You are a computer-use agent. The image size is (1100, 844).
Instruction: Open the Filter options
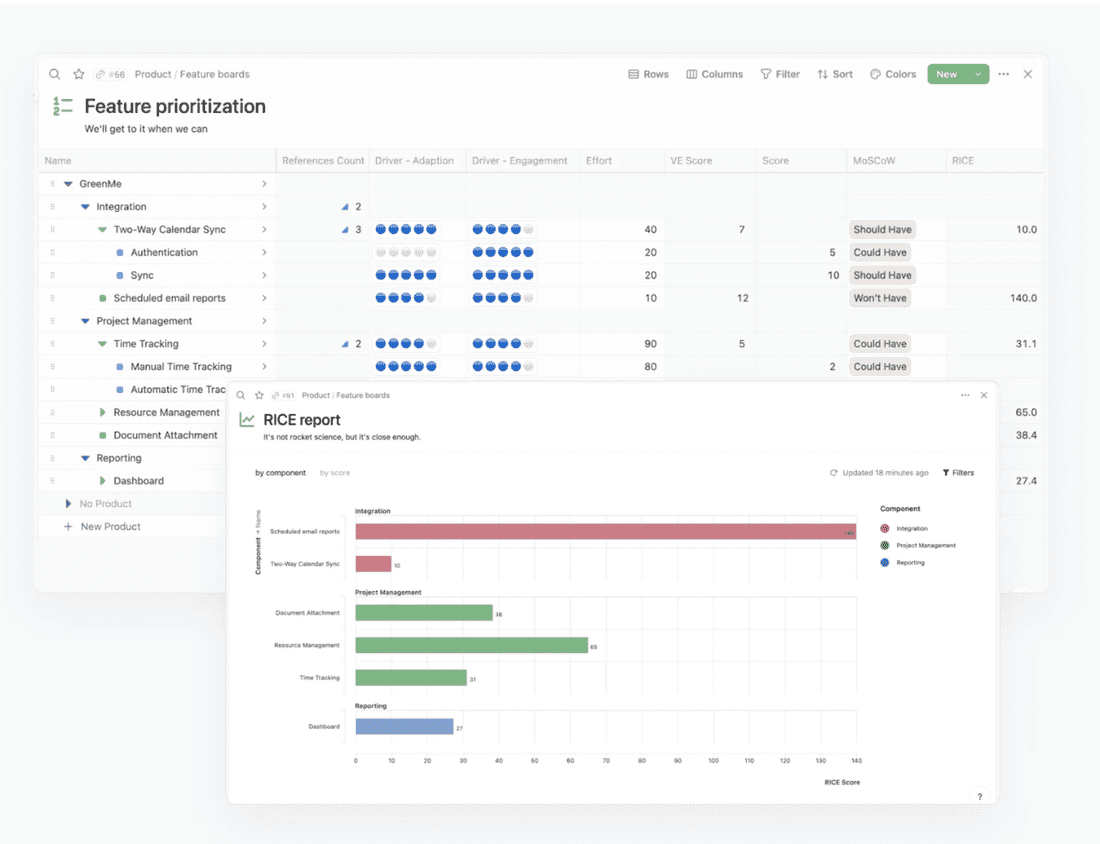coord(780,74)
